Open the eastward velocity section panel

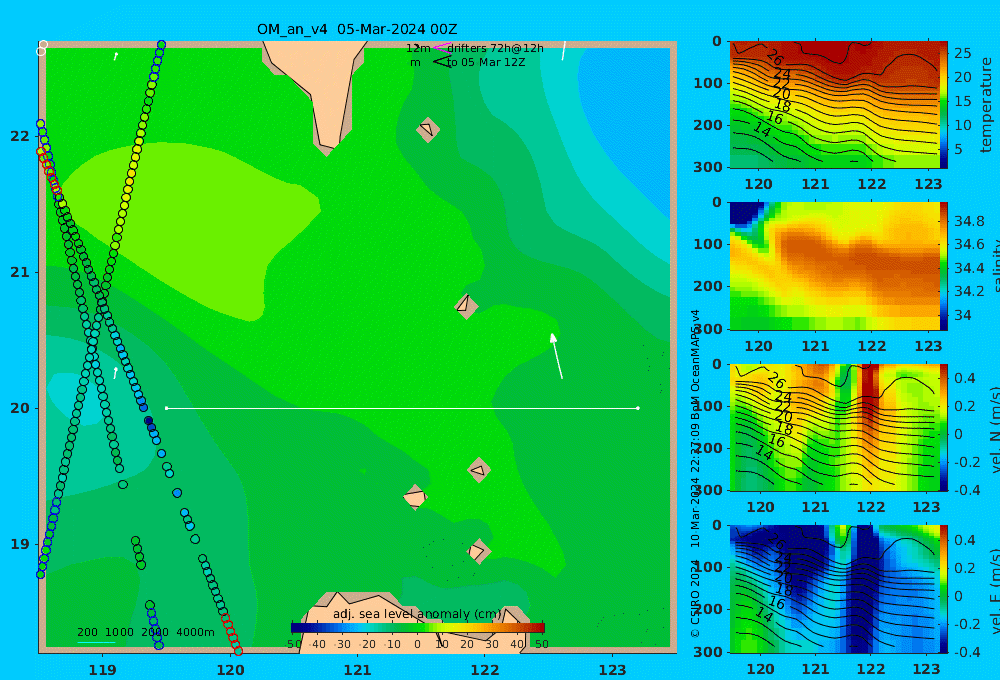tap(834, 589)
